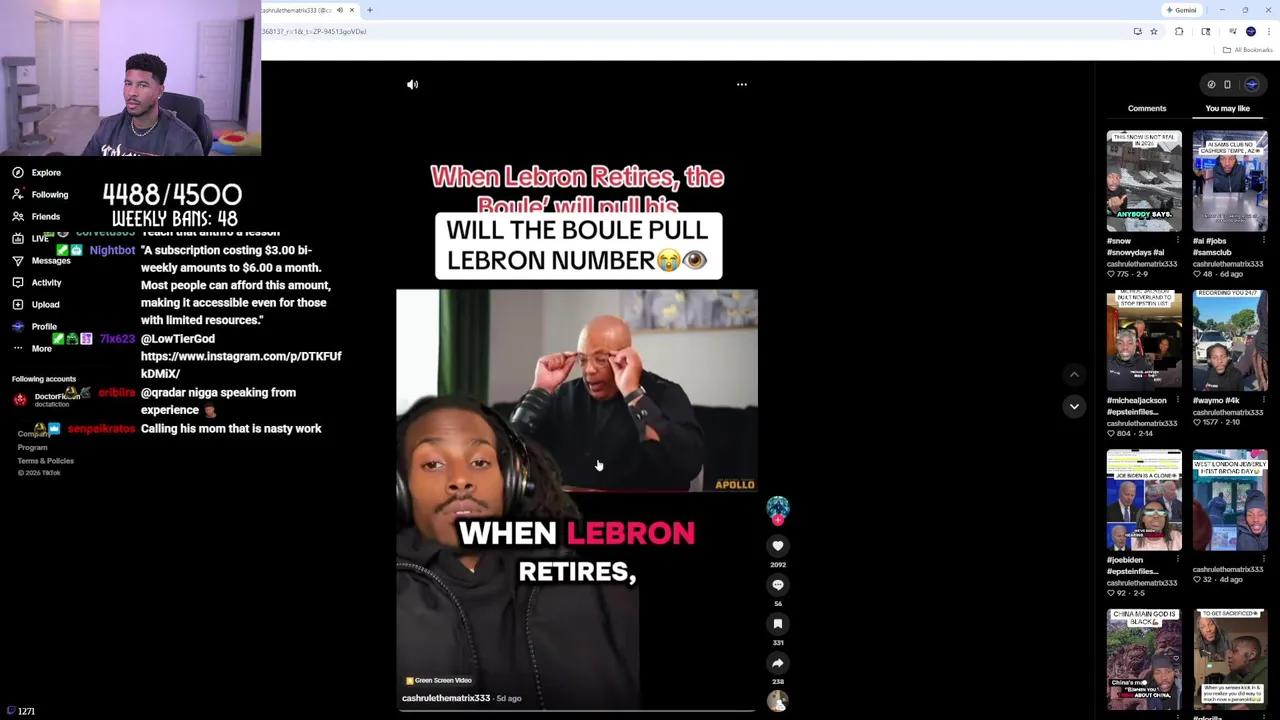Open menu for #waymo card

coord(1263,400)
